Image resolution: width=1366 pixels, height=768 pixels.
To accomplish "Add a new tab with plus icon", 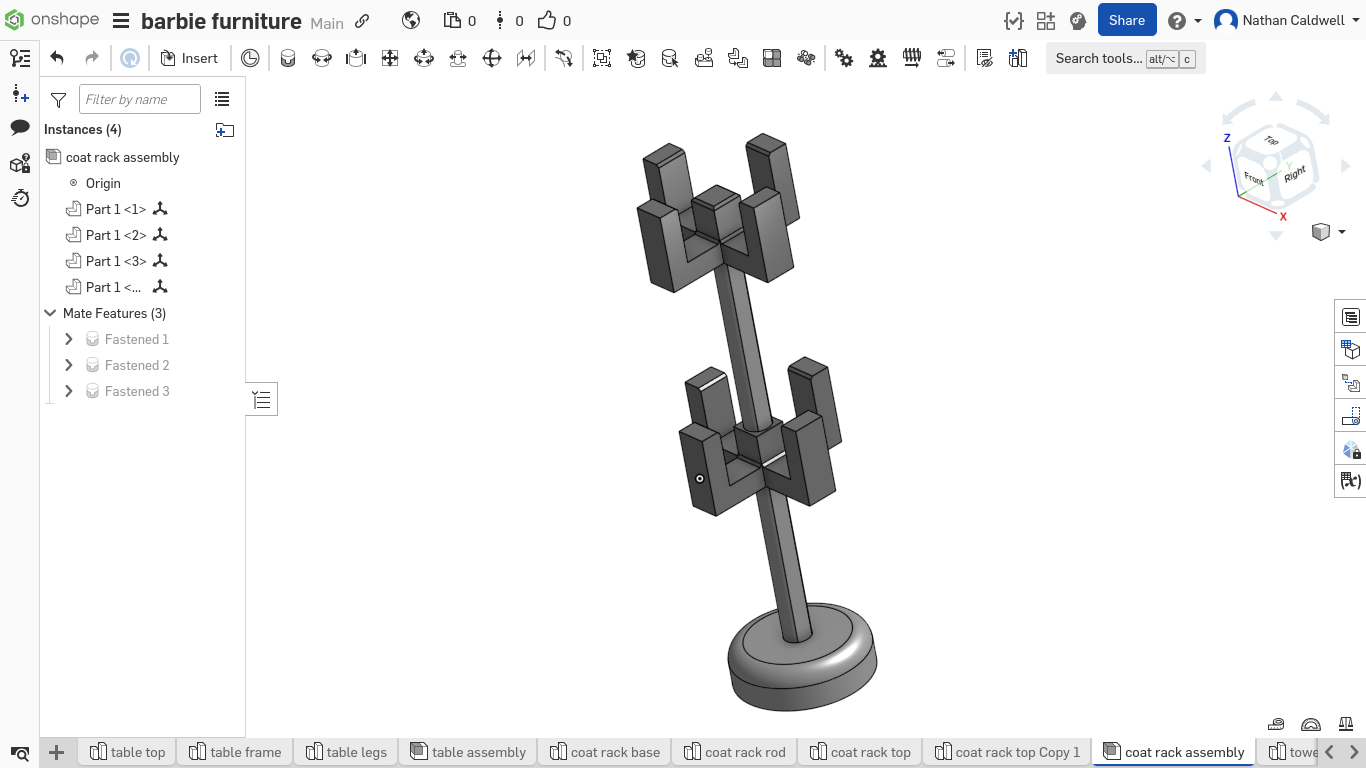I will pyautogui.click(x=57, y=752).
